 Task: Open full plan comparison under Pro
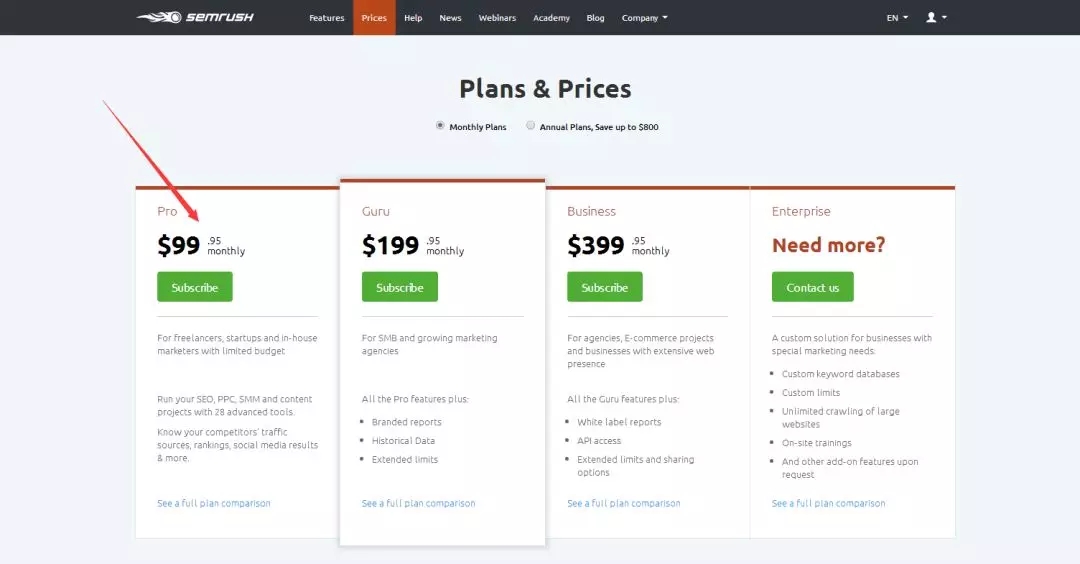pos(214,503)
